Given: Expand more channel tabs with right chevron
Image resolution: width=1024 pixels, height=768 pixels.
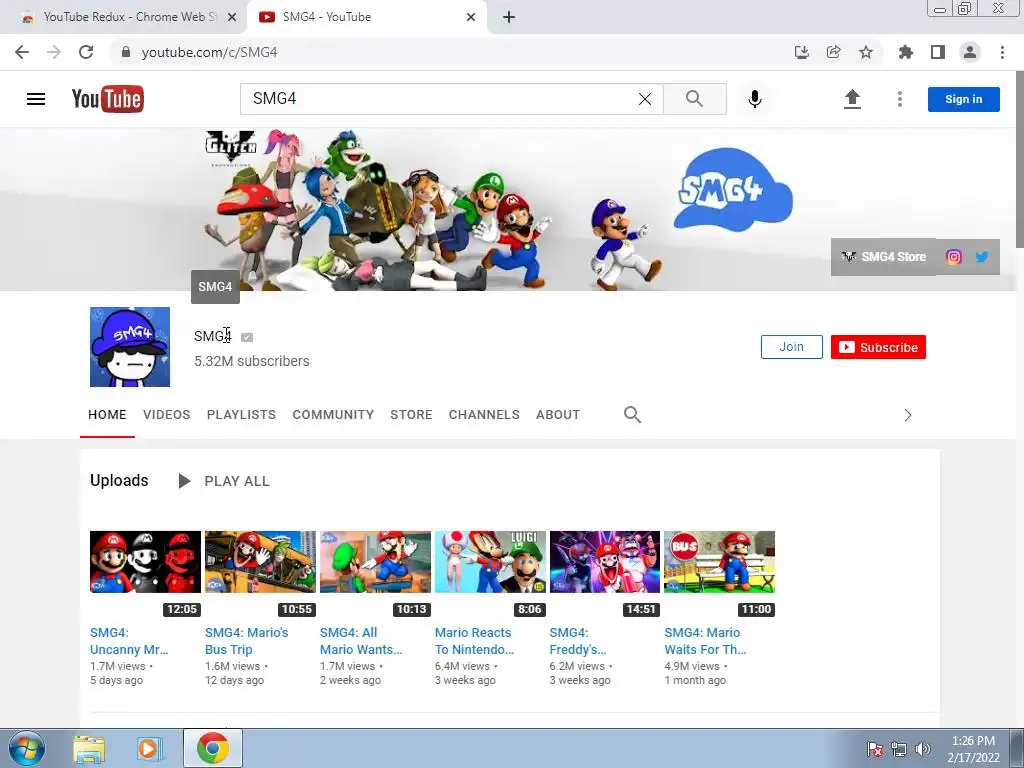Looking at the screenshot, I should tap(908, 415).
